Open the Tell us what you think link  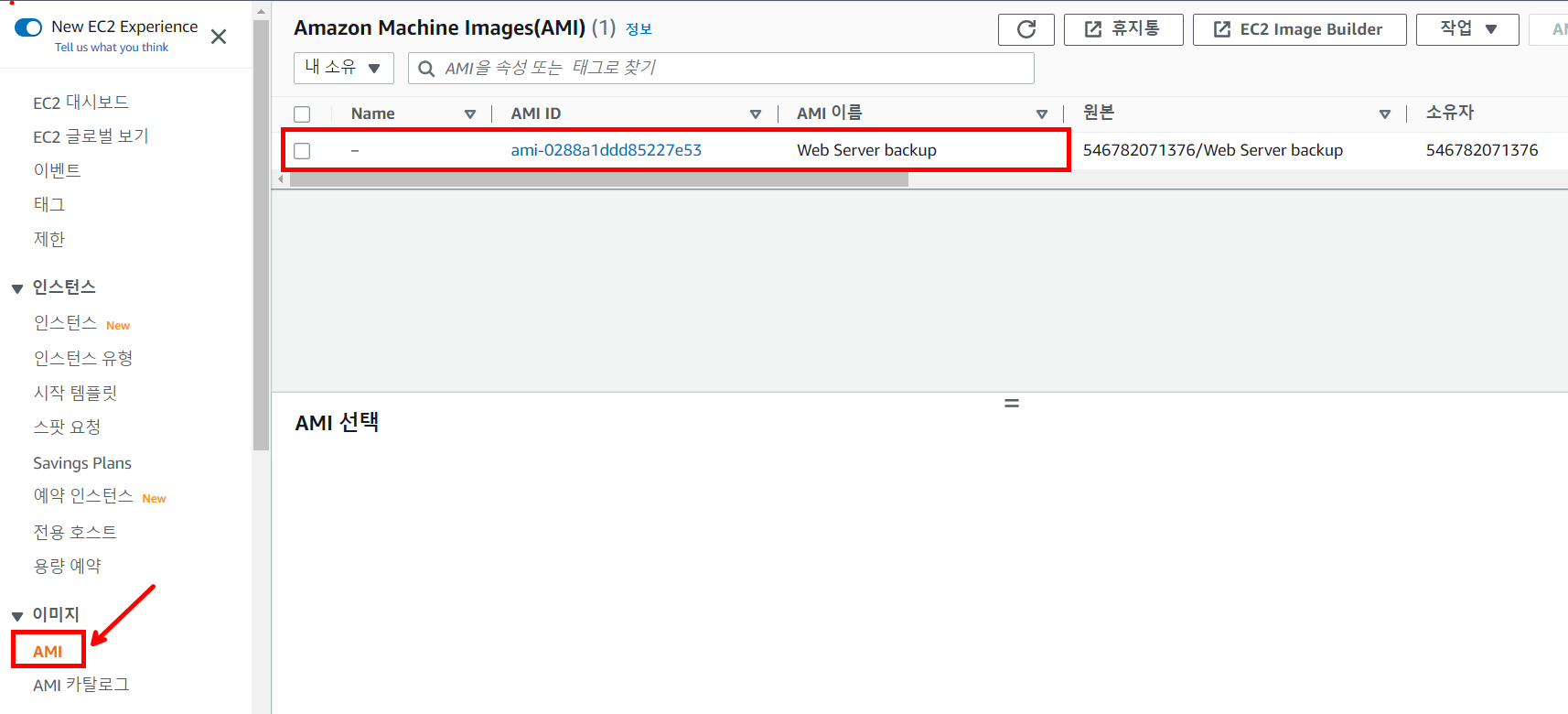(x=112, y=48)
